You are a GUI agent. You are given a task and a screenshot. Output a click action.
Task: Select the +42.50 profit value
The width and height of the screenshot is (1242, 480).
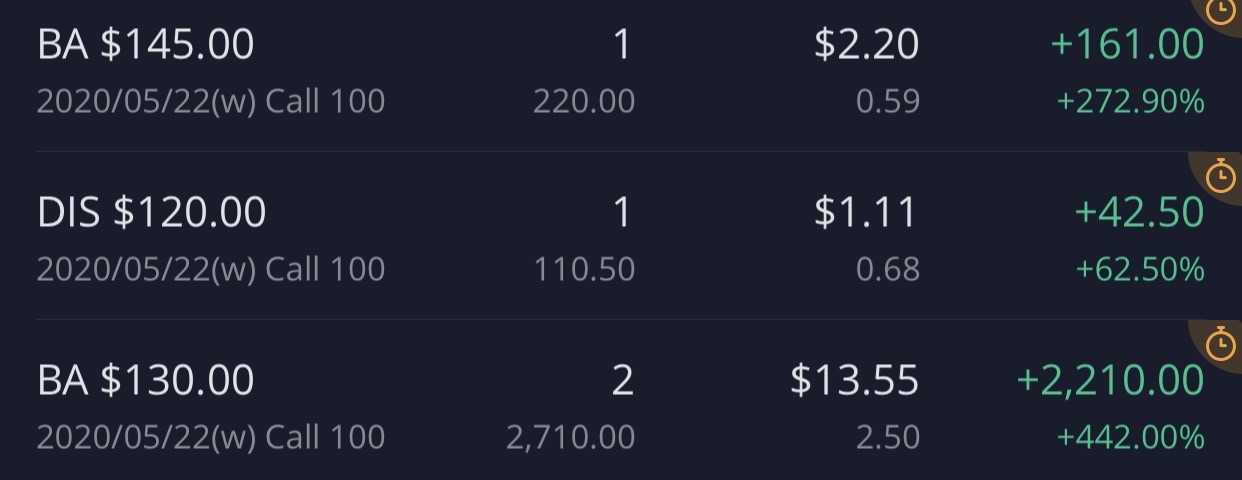click(x=1139, y=212)
